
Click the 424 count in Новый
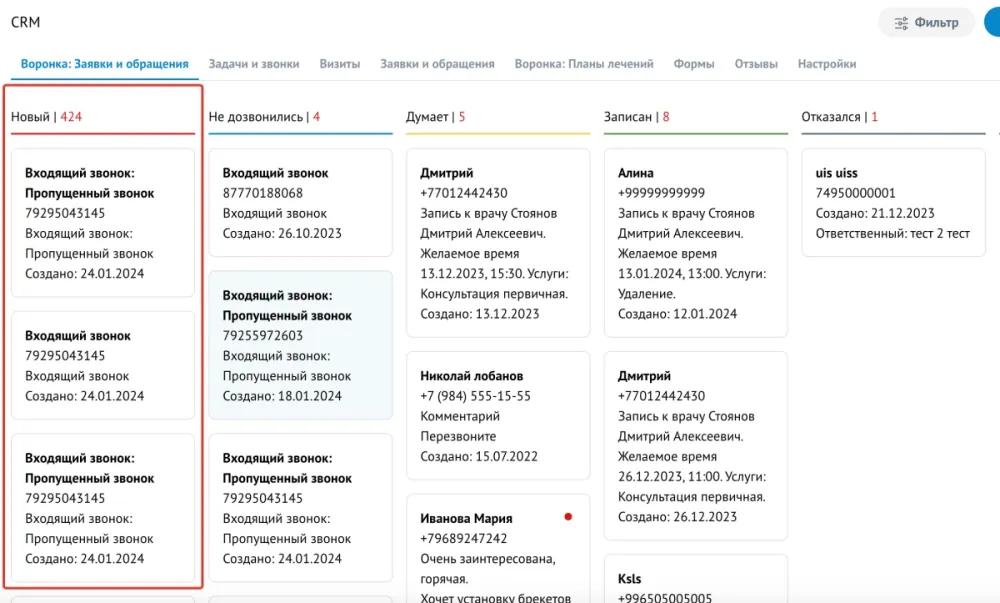coord(71,117)
